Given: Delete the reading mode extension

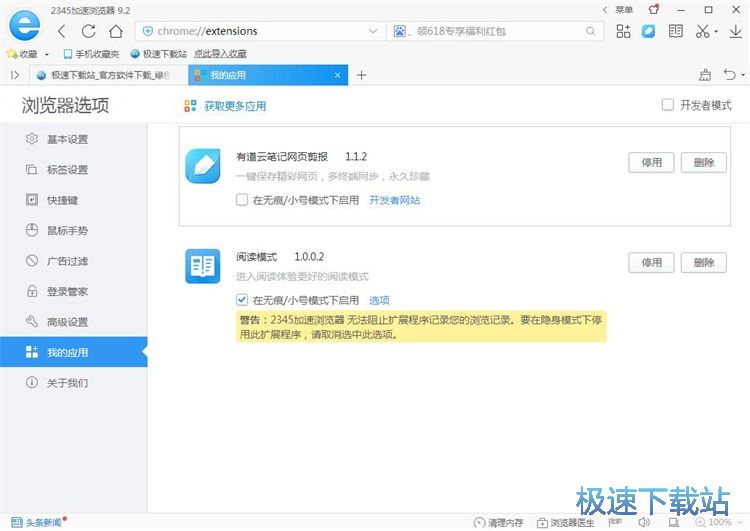Looking at the screenshot, I should point(704,263).
